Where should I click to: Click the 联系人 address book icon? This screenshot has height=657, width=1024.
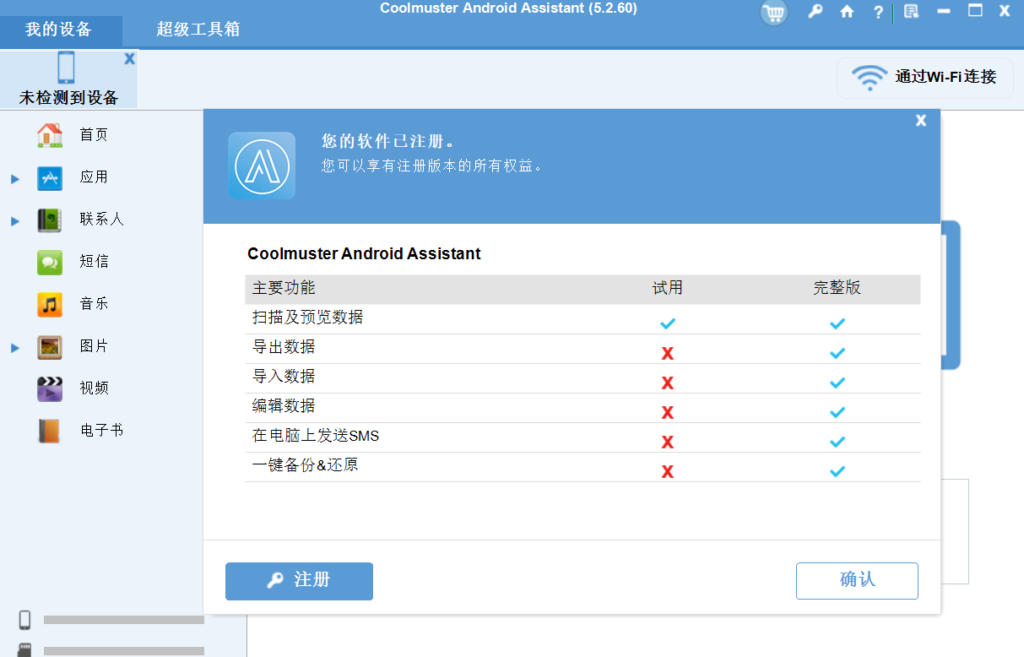point(50,220)
